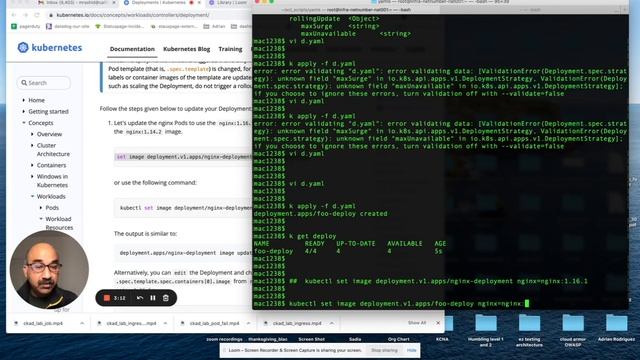
Task: Close the Gmail Inbox tab
Action: (114, 2)
